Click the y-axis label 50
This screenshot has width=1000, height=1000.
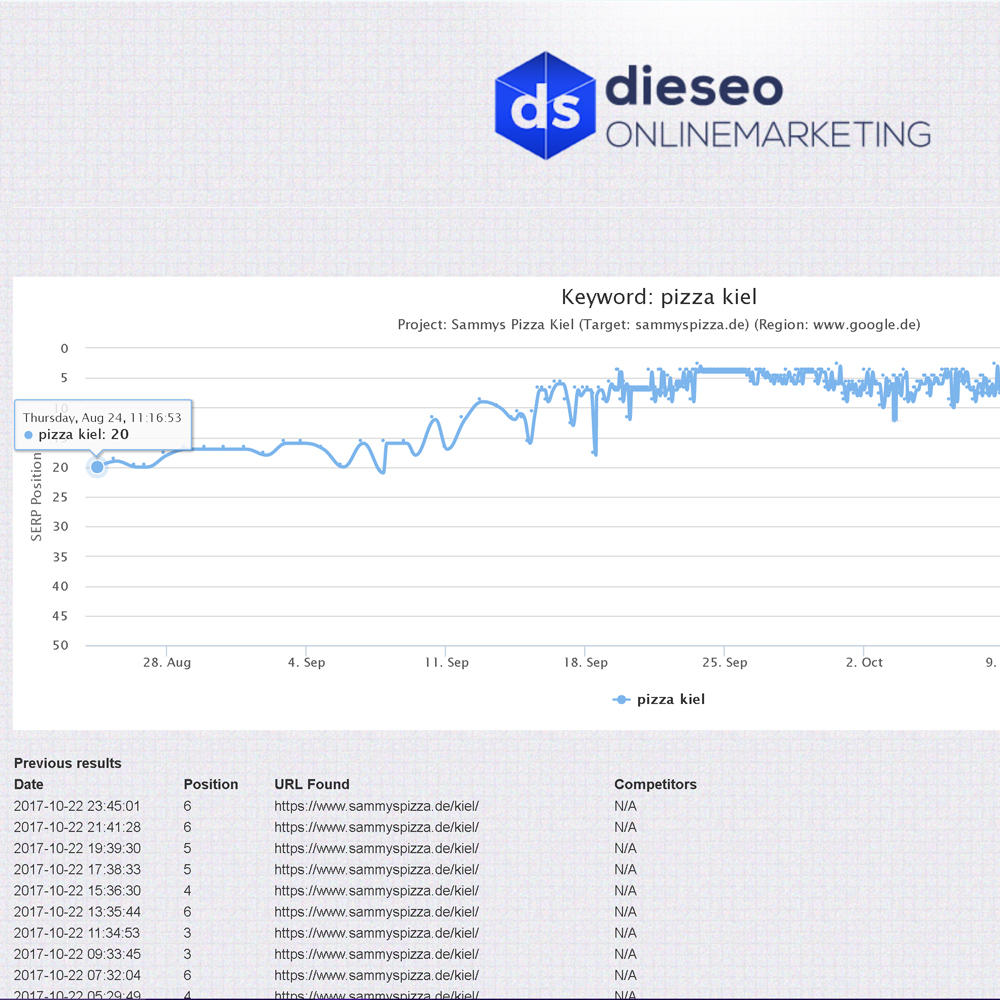click(x=61, y=645)
